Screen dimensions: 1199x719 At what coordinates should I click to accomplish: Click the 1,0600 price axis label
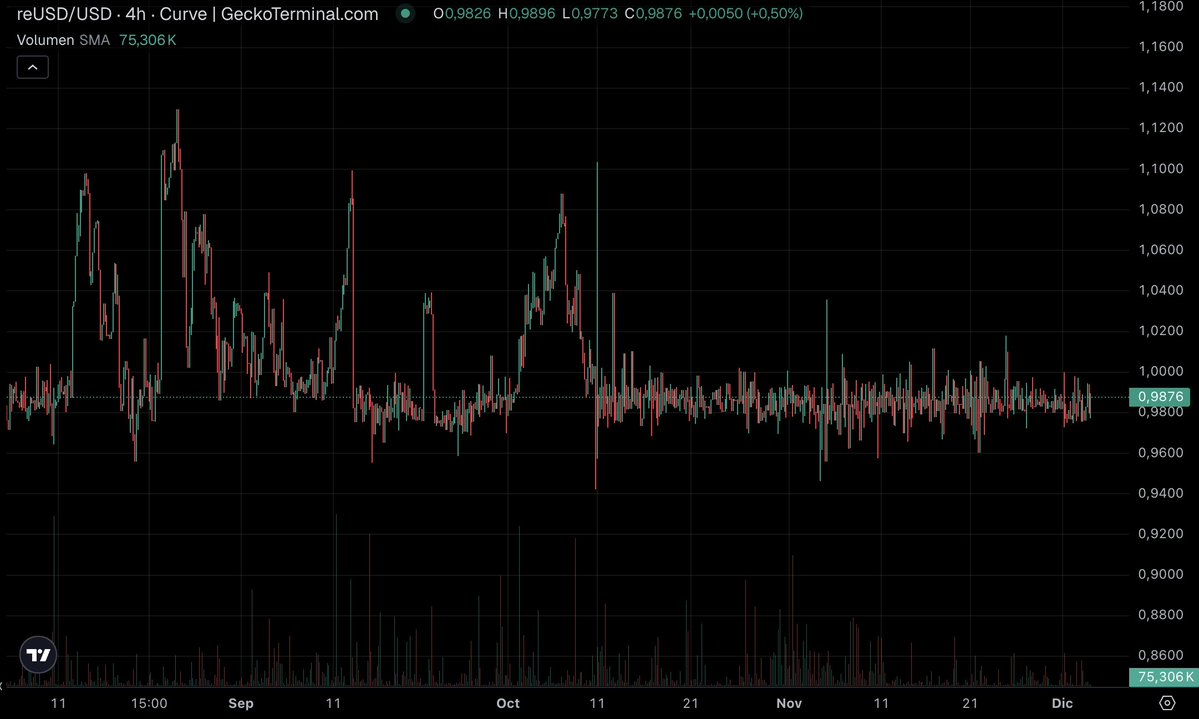click(x=1161, y=249)
